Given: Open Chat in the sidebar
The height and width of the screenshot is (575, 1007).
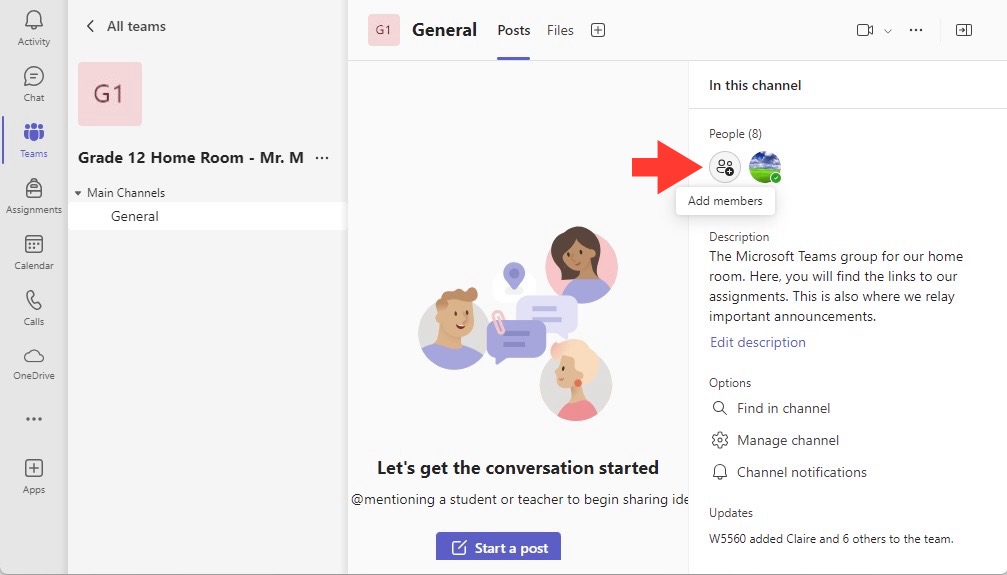Looking at the screenshot, I should [x=33, y=77].
